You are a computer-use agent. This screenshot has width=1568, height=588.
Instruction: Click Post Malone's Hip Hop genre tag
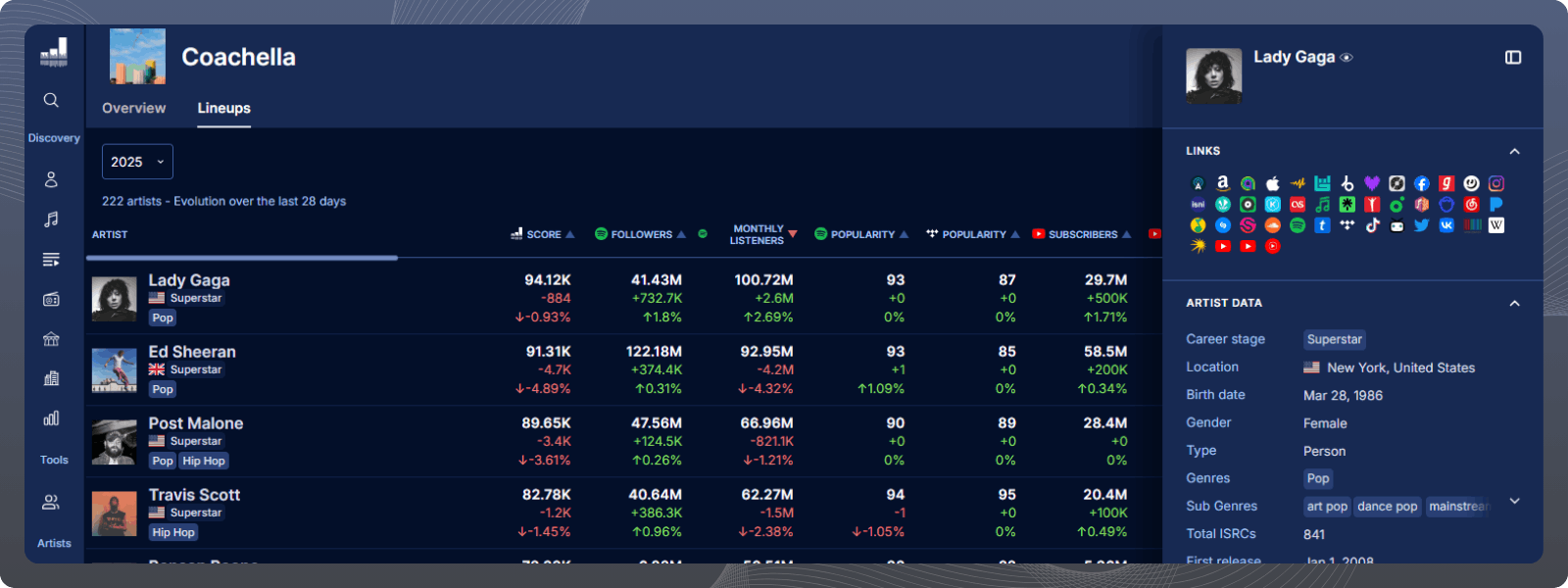204,461
